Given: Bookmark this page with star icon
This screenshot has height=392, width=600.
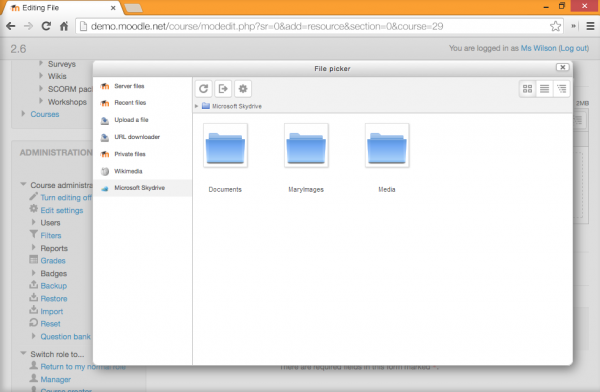Looking at the screenshot, I should point(555,26).
